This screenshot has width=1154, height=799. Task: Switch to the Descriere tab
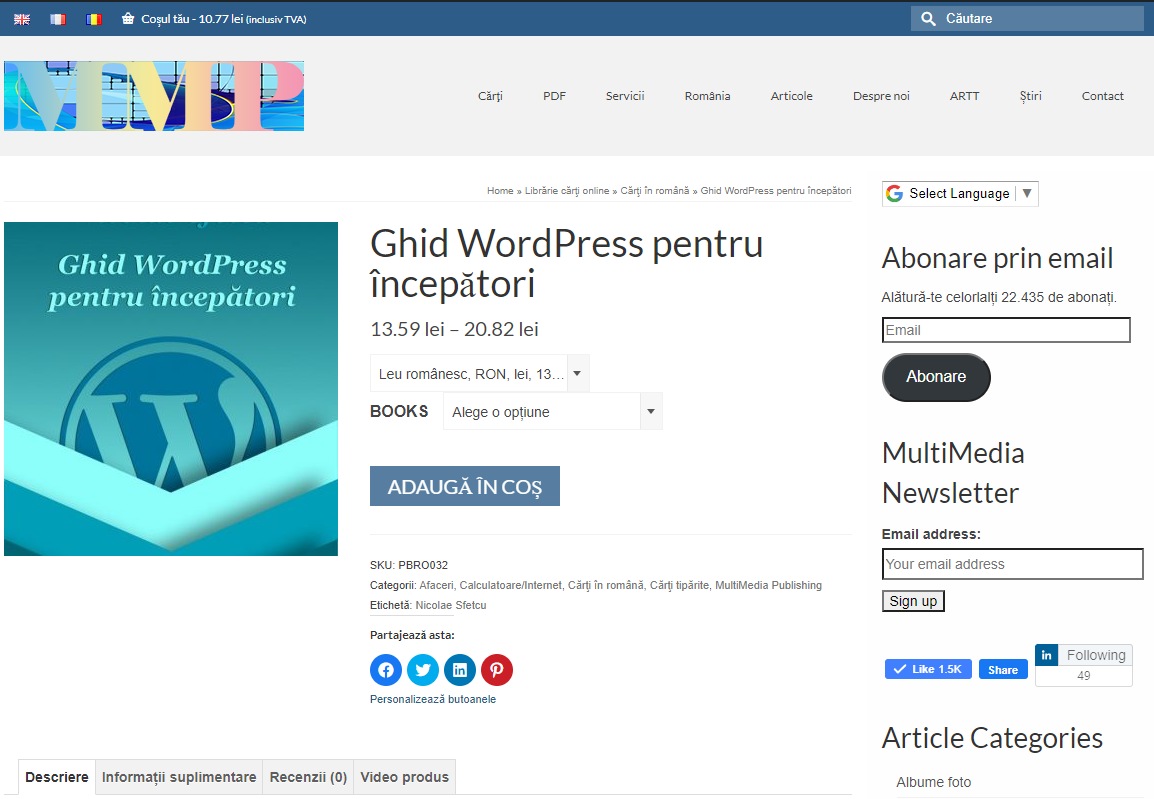click(x=57, y=777)
